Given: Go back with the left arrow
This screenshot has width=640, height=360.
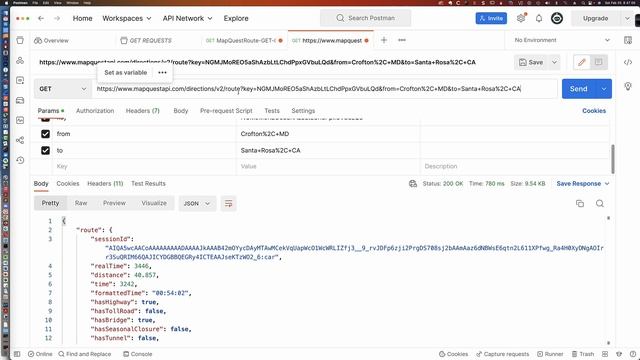Looking at the screenshot, I should [41, 18].
